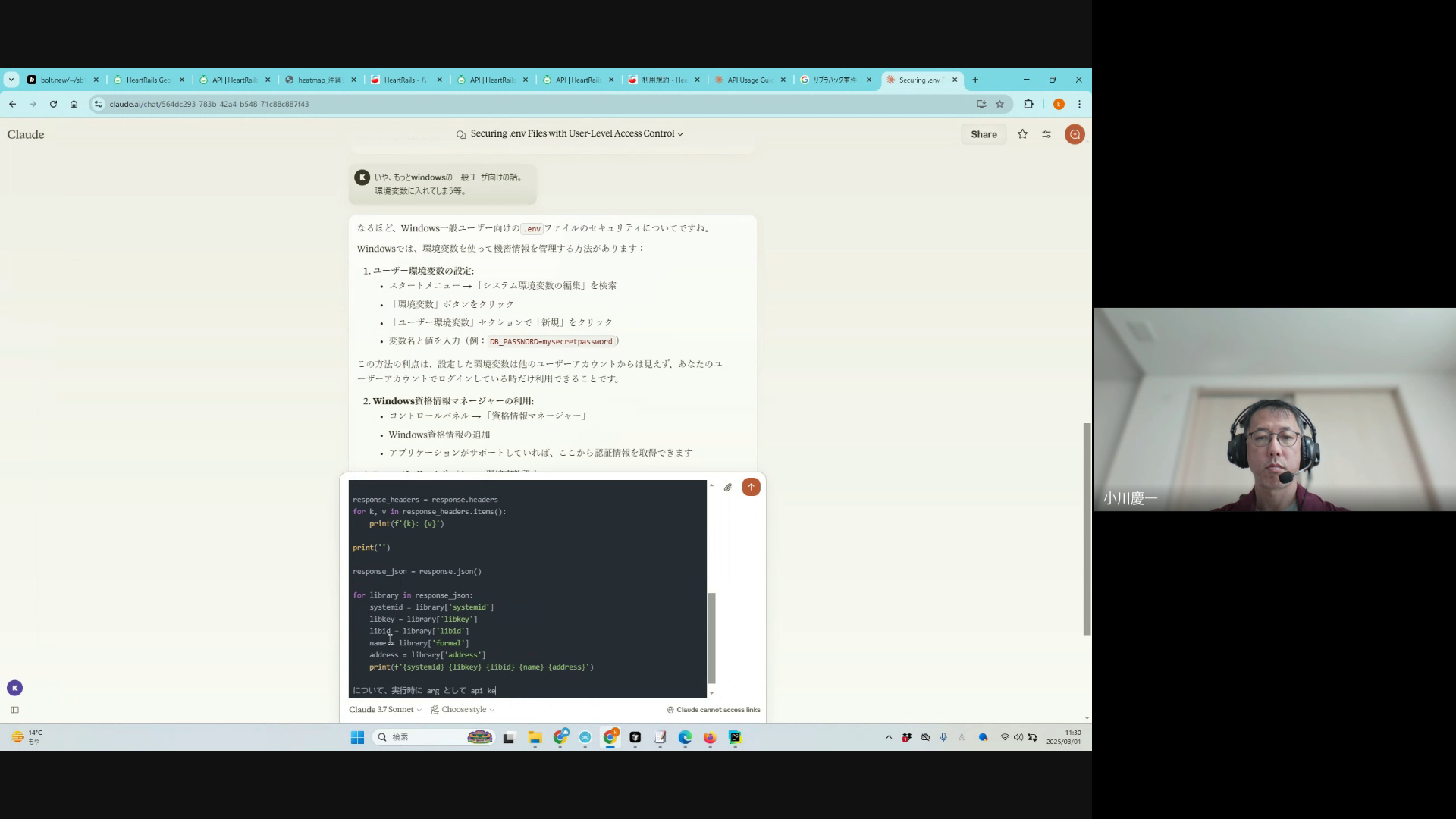Toggle the tab search chevron button
The height and width of the screenshot is (819, 1456).
(x=11, y=80)
